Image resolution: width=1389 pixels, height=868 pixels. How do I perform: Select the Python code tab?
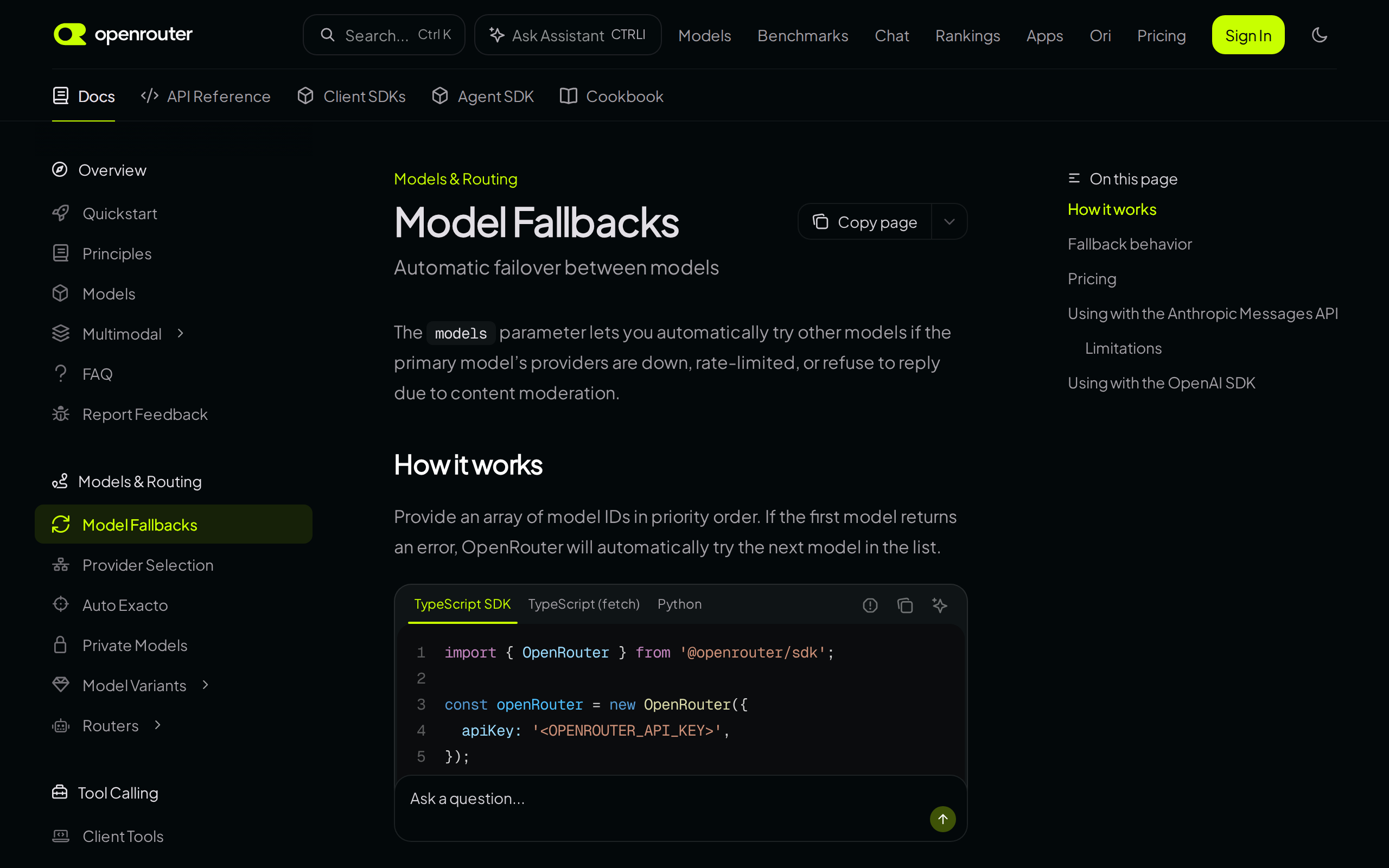679,604
